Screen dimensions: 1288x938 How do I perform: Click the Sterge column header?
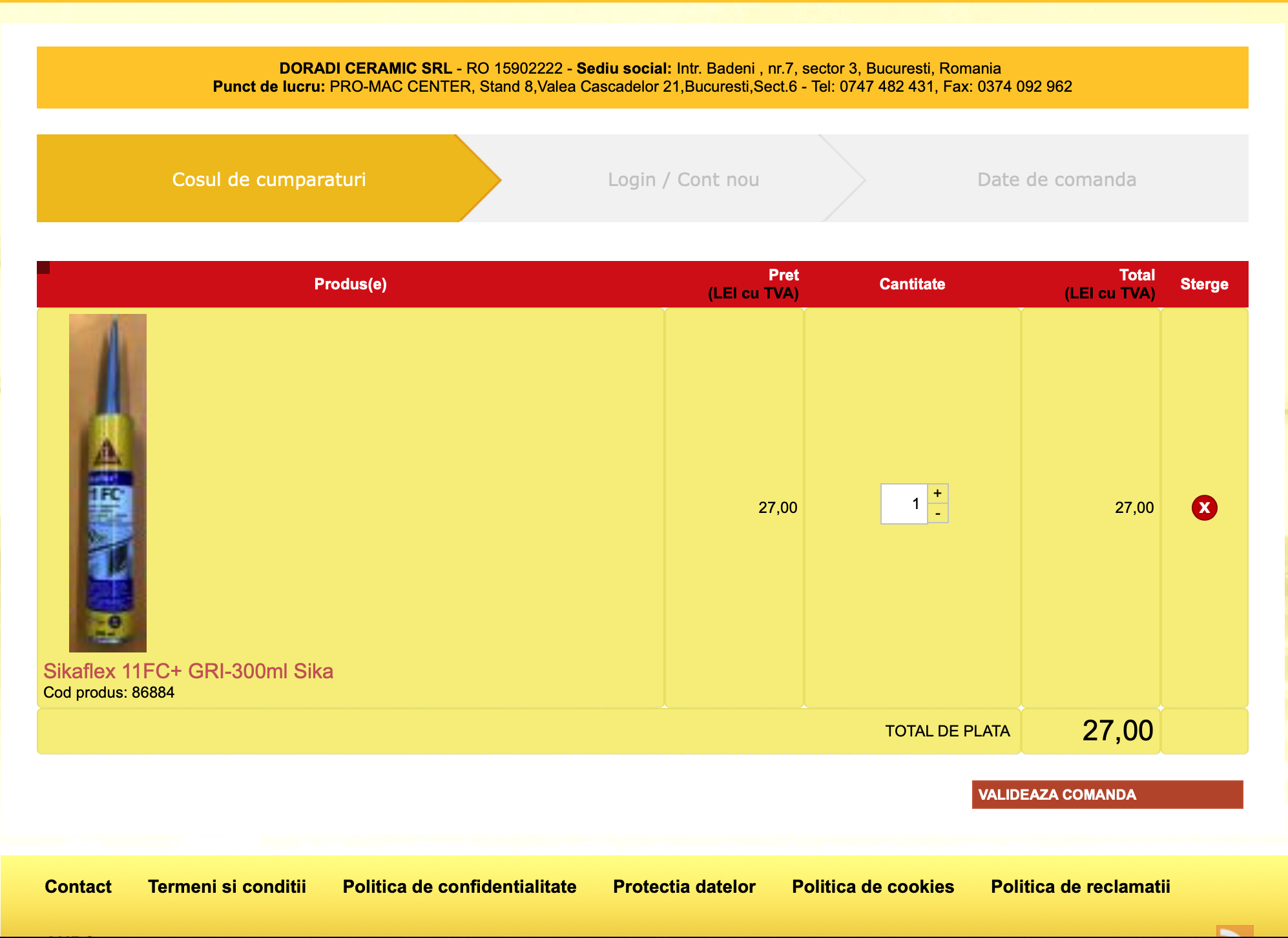click(1204, 284)
